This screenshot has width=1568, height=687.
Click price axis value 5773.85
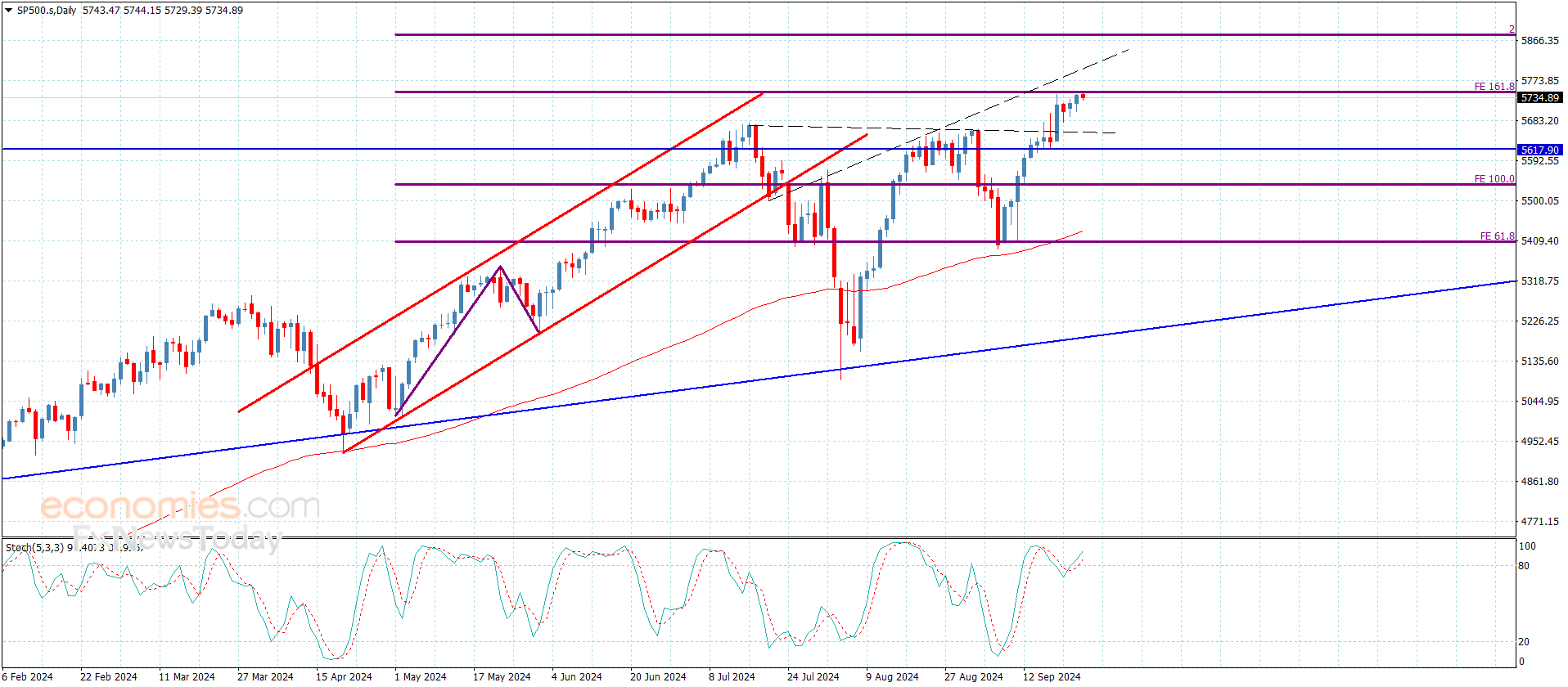(1539, 81)
